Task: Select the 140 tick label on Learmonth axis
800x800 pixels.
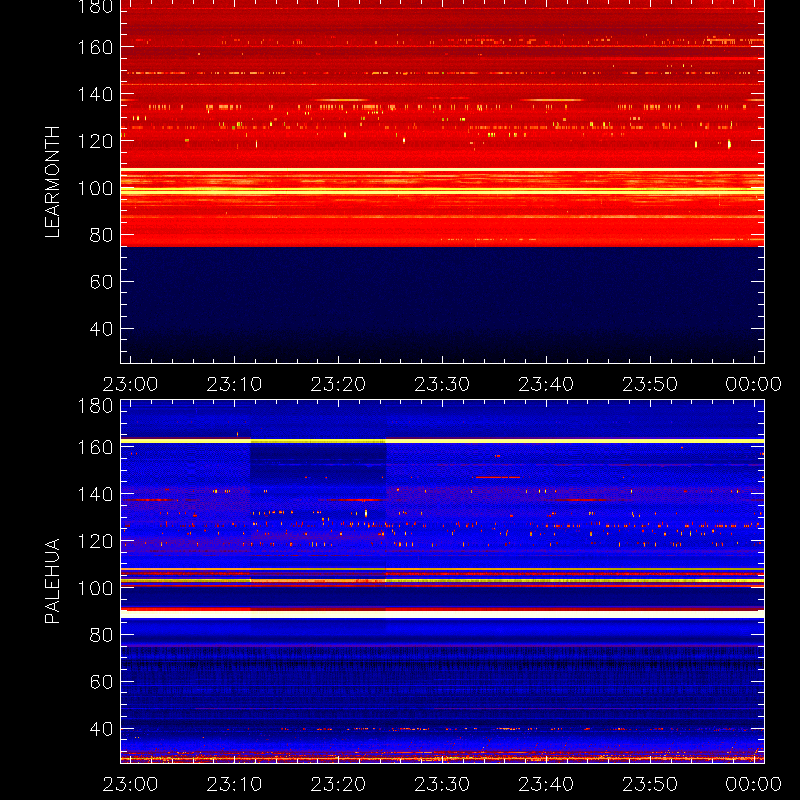Action: coord(95,94)
